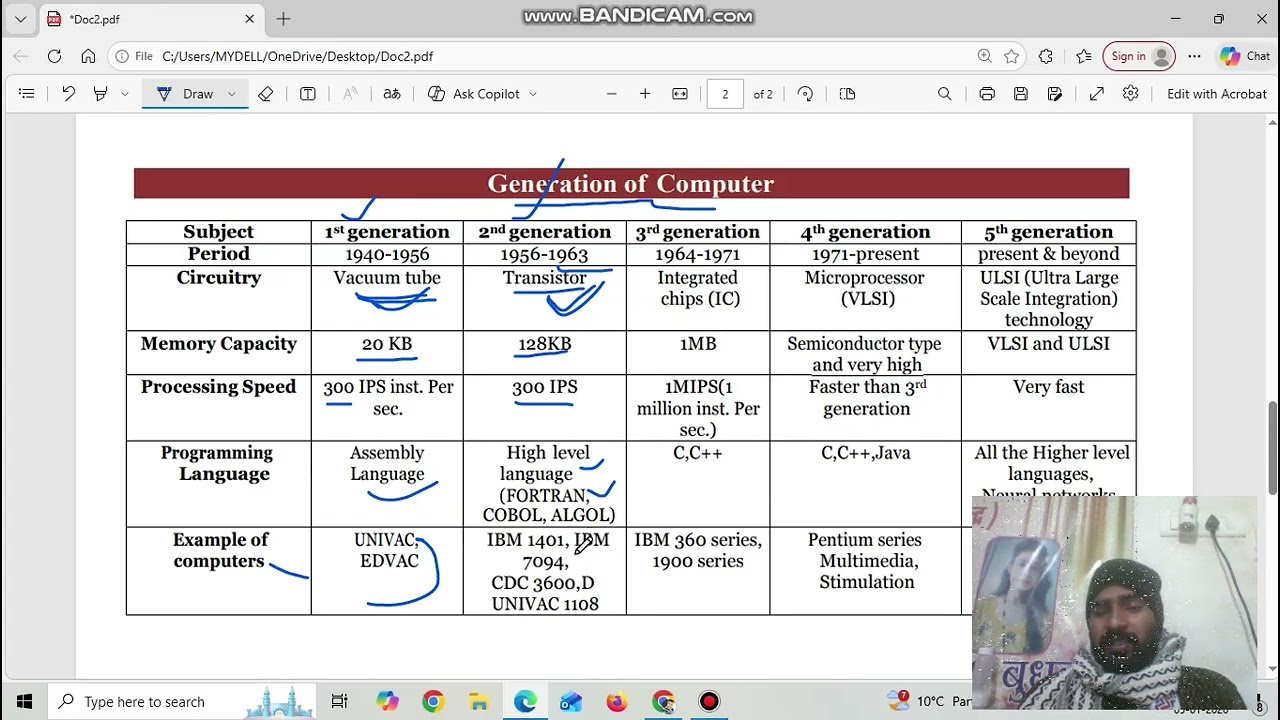Viewport: 1280px width, 720px height.
Task: Open Task View on taskbar
Action: coord(339,701)
